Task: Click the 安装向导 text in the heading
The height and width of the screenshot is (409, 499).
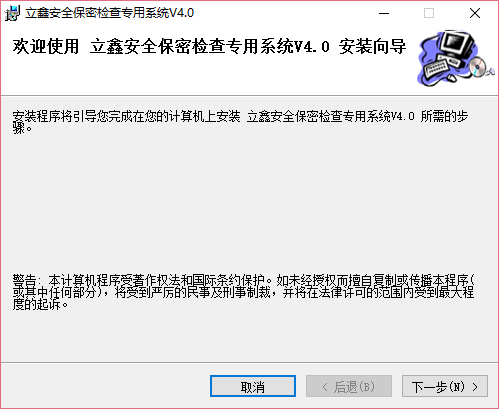Action: pyautogui.click(x=372, y=46)
